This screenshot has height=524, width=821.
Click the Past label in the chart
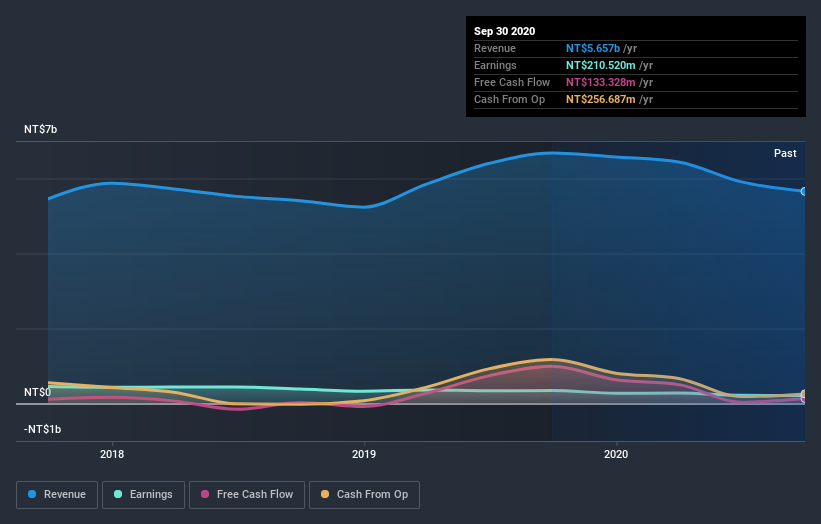coord(785,153)
